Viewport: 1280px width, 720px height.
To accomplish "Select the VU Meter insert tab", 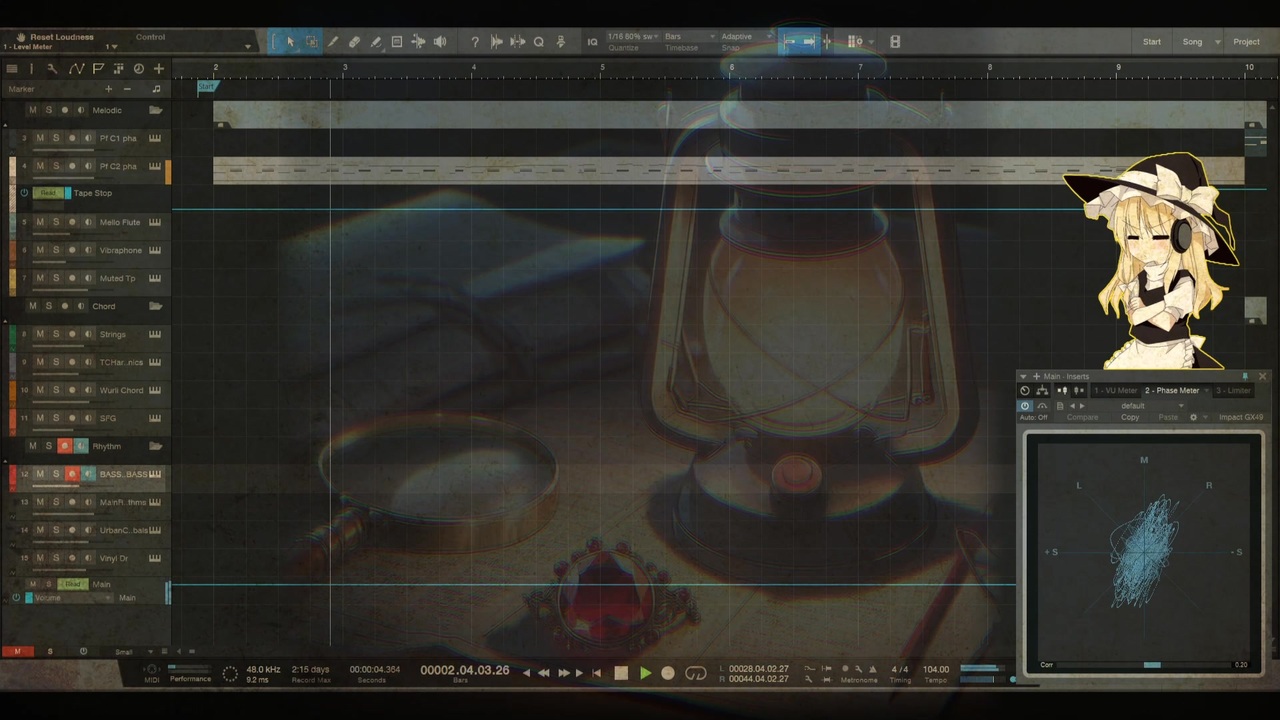I will click(x=1116, y=391).
